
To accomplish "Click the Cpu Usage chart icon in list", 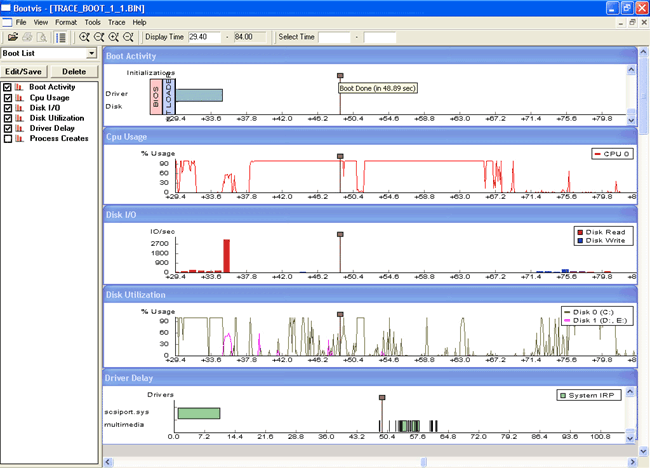I will click(x=19, y=98).
